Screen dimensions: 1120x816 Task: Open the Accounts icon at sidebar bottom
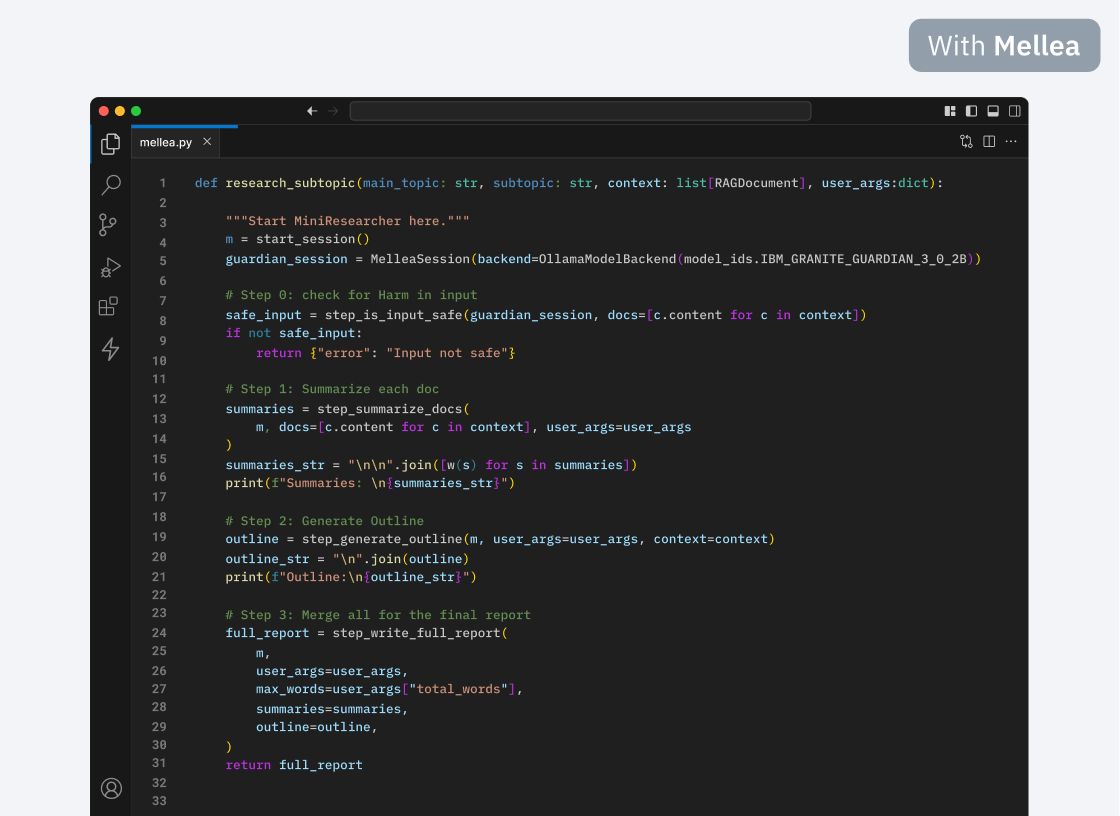(111, 788)
